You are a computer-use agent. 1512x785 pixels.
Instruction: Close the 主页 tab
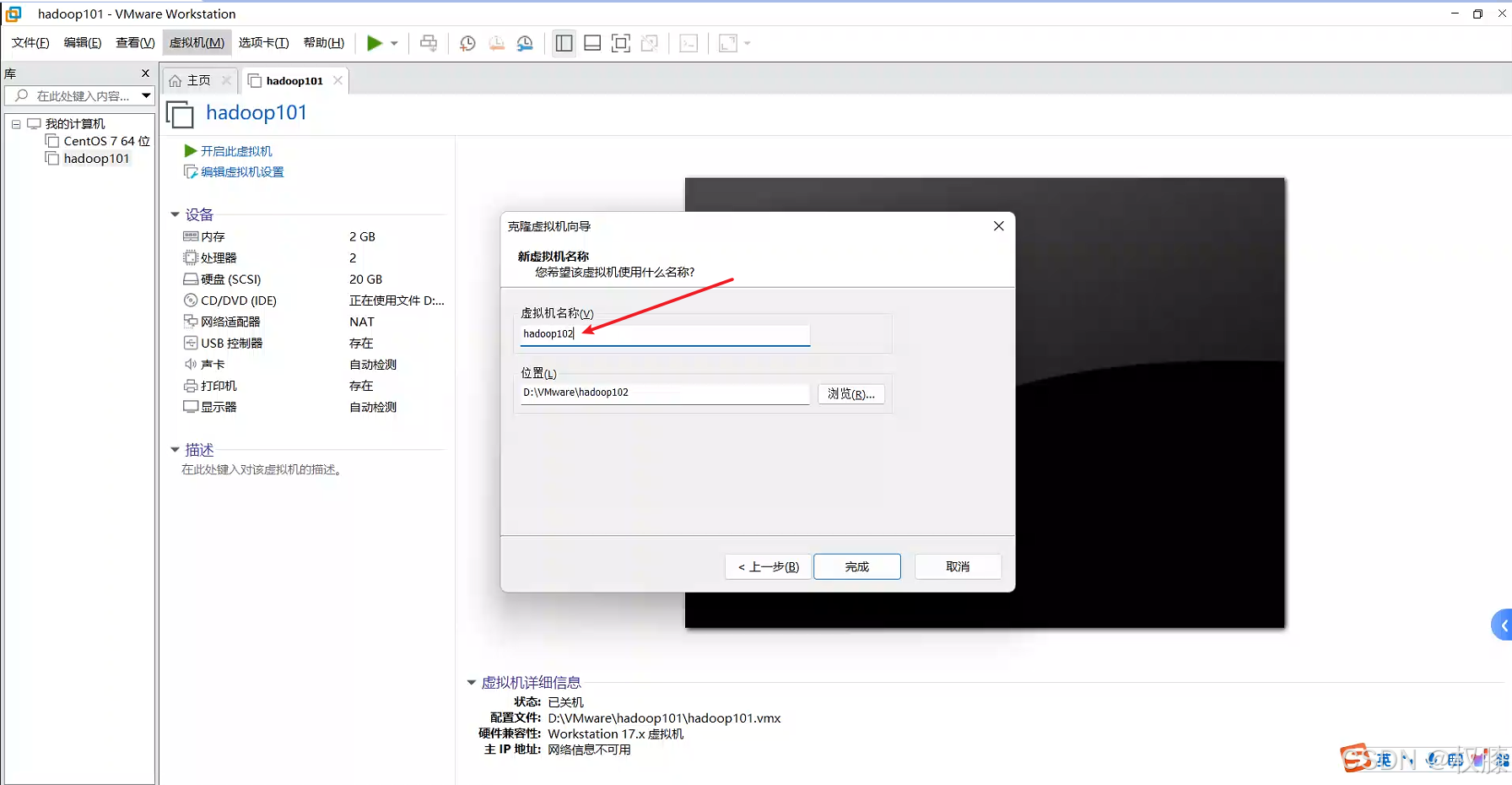pyautogui.click(x=226, y=80)
